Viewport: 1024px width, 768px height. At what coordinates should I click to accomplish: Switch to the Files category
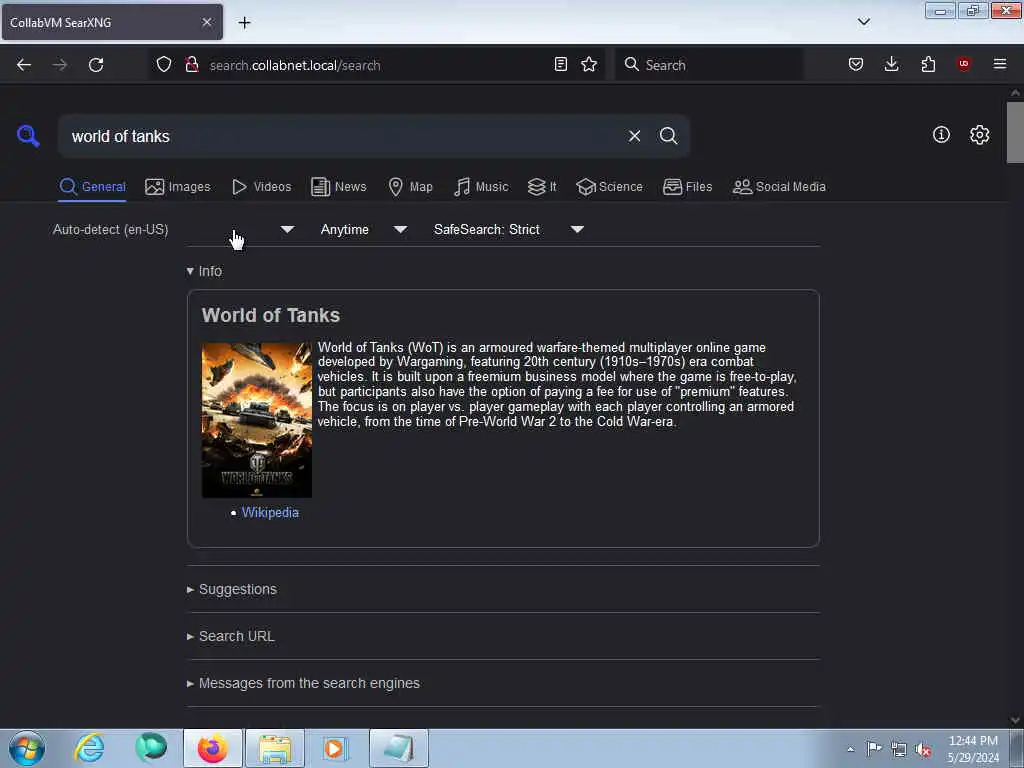(x=688, y=187)
